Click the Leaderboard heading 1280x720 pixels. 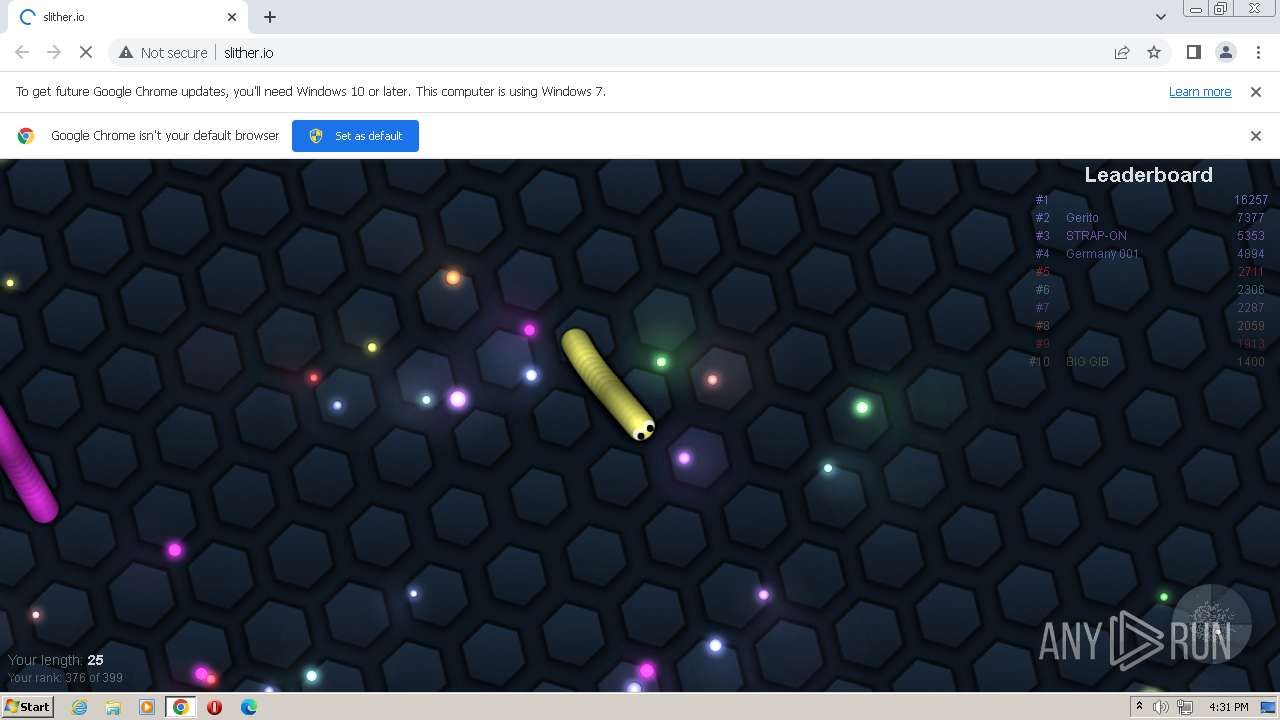click(x=1148, y=174)
